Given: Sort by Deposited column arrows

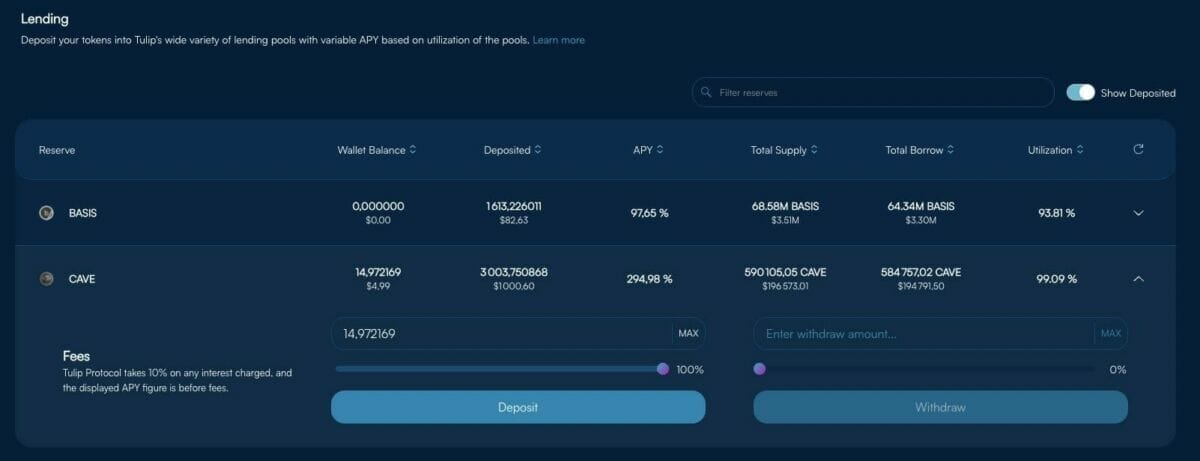Looking at the screenshot, I should coord(538,150).
